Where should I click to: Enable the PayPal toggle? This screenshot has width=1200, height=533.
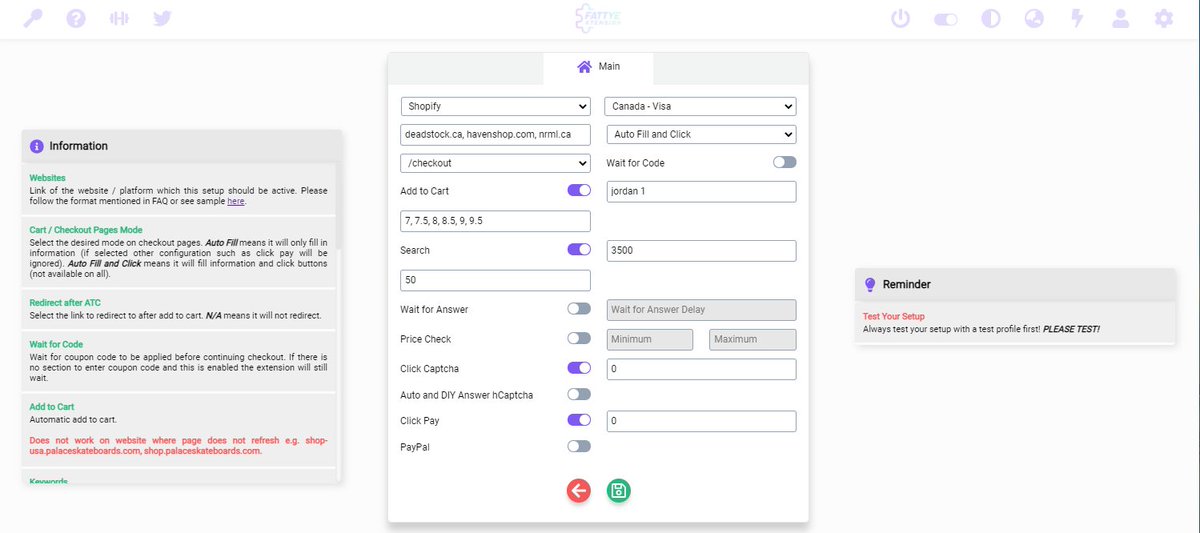pyautogui.click(x=578, y=446)
